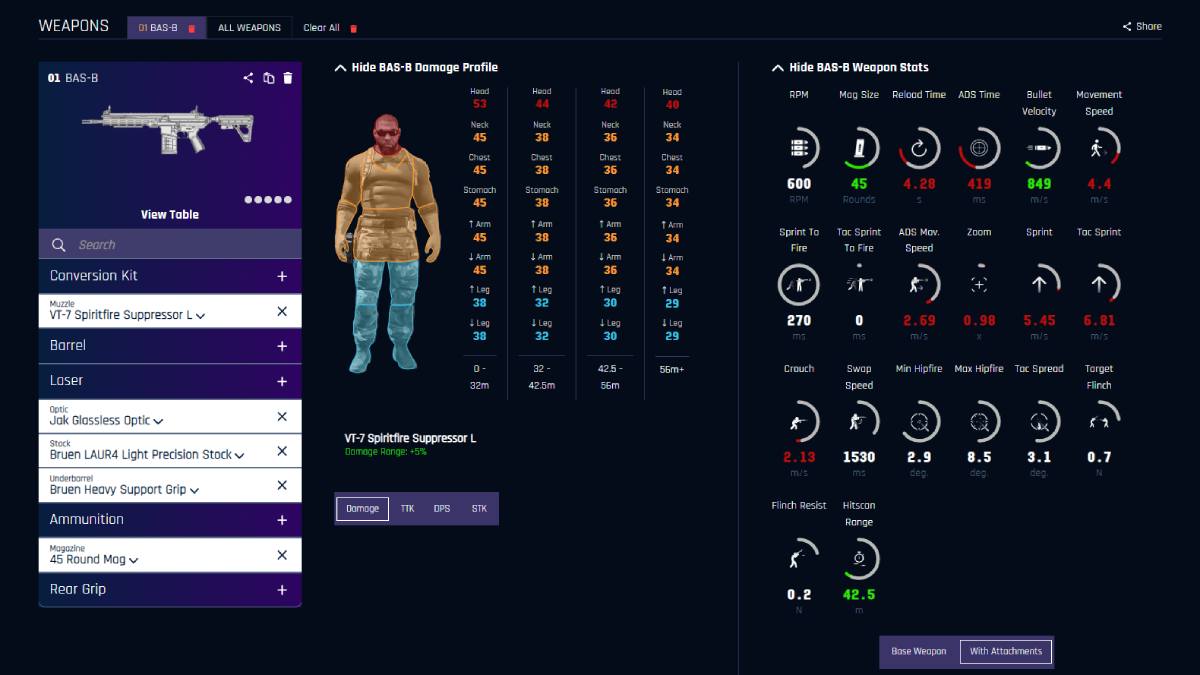Duplicate the BAS-B weapon build
Viewport: 1200px width, 675px height.
click(268, 78)
